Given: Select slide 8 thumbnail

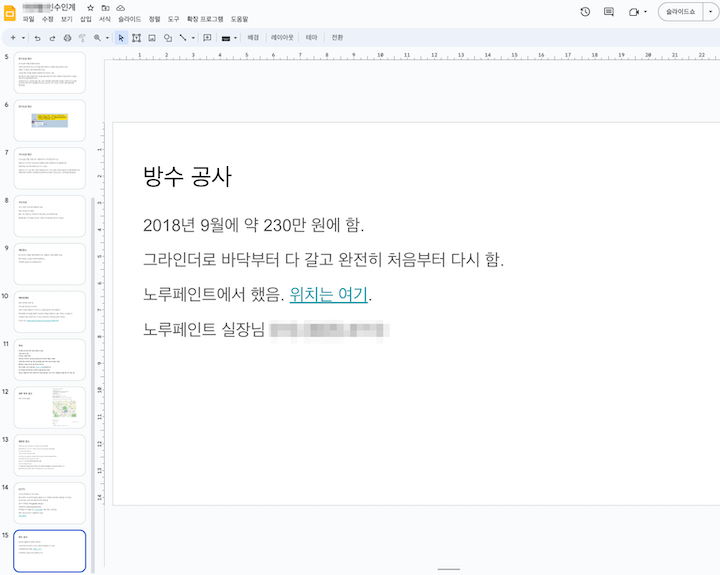Looking at the screenshot, I should (x=50, y=216).
